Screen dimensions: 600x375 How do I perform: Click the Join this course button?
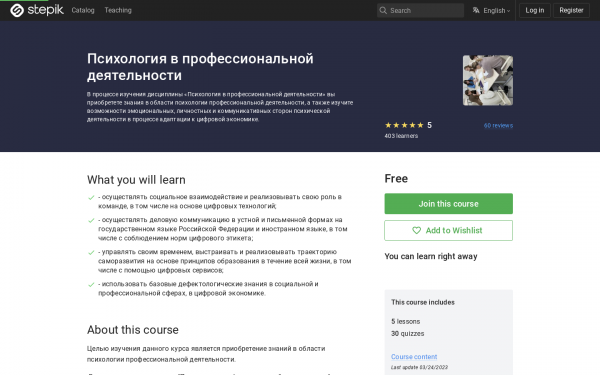tap(448, 204)
